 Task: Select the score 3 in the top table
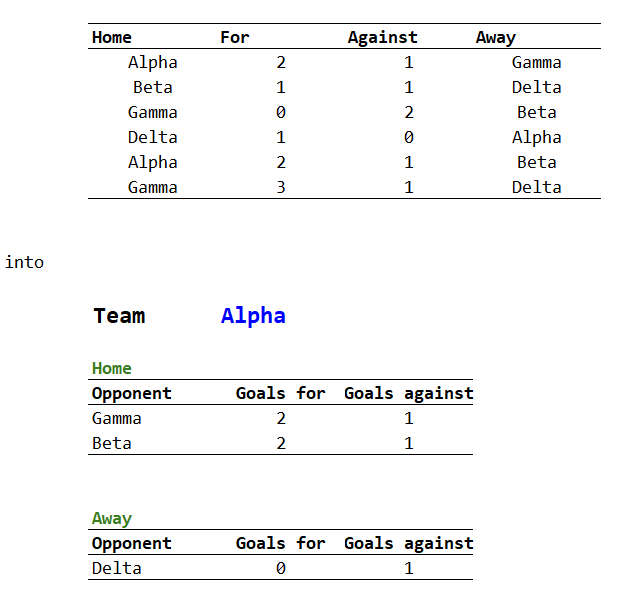tap(281, 187)
